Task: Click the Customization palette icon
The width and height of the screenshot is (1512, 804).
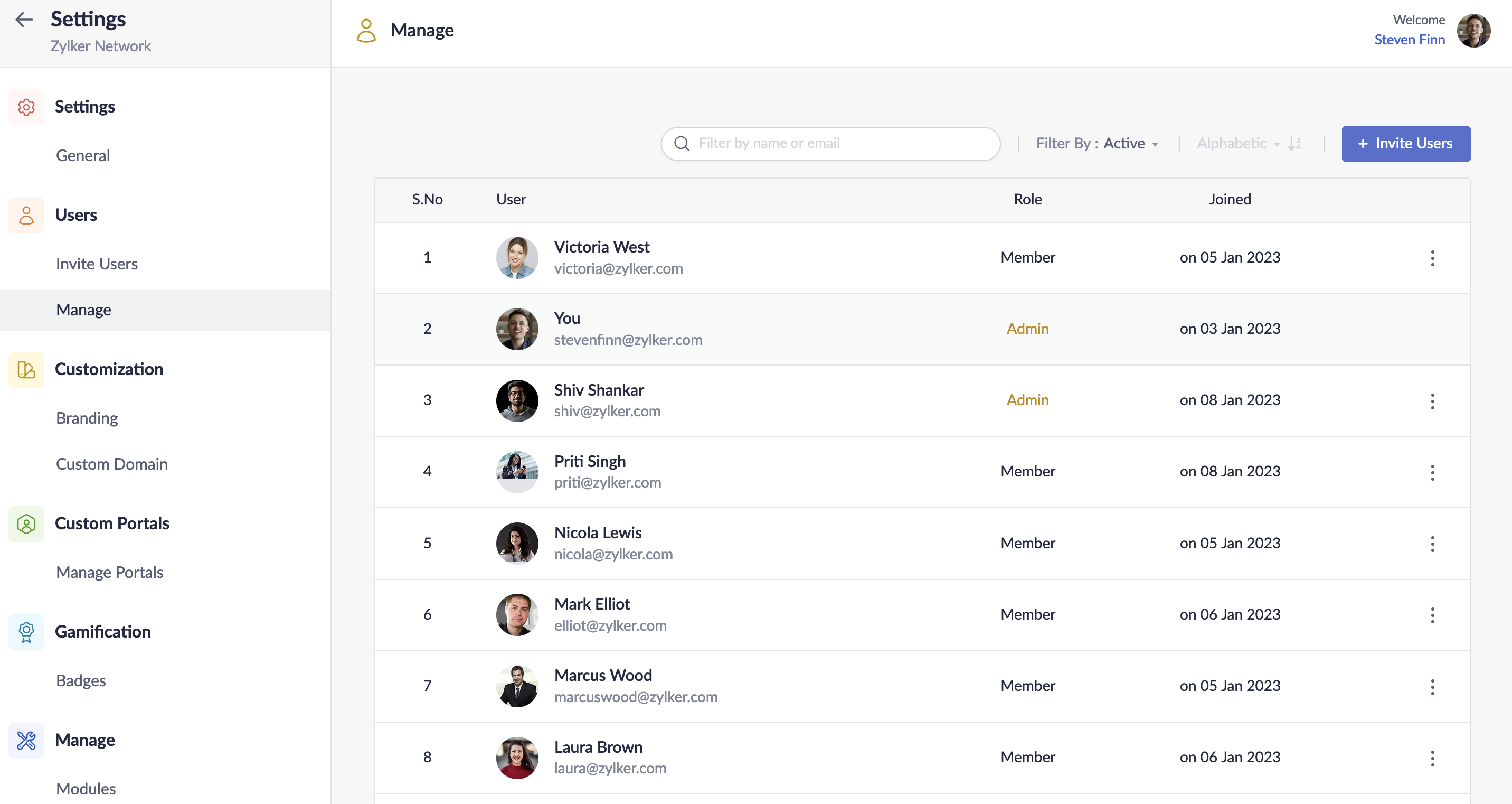Action: (26, 369)
